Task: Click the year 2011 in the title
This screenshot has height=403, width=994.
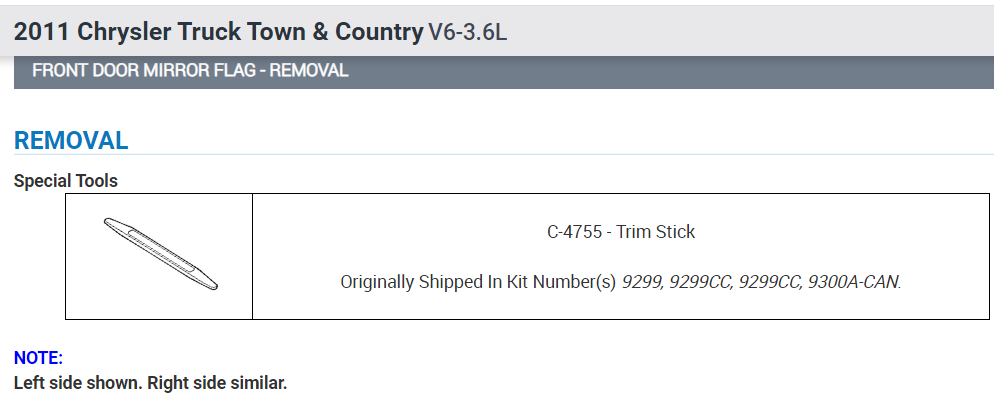Action: [x=41, y=31]
